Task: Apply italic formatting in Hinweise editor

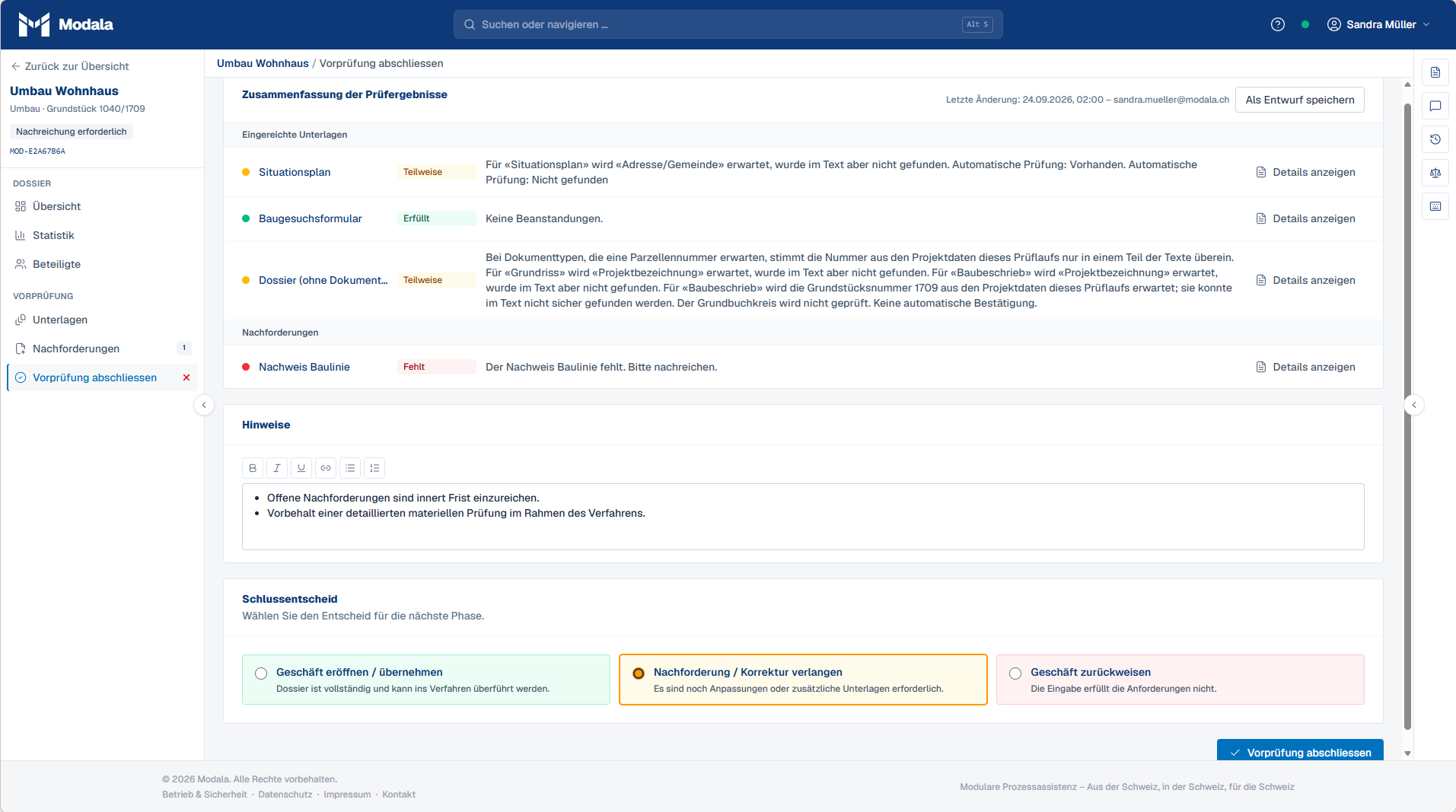Action: 277,468
